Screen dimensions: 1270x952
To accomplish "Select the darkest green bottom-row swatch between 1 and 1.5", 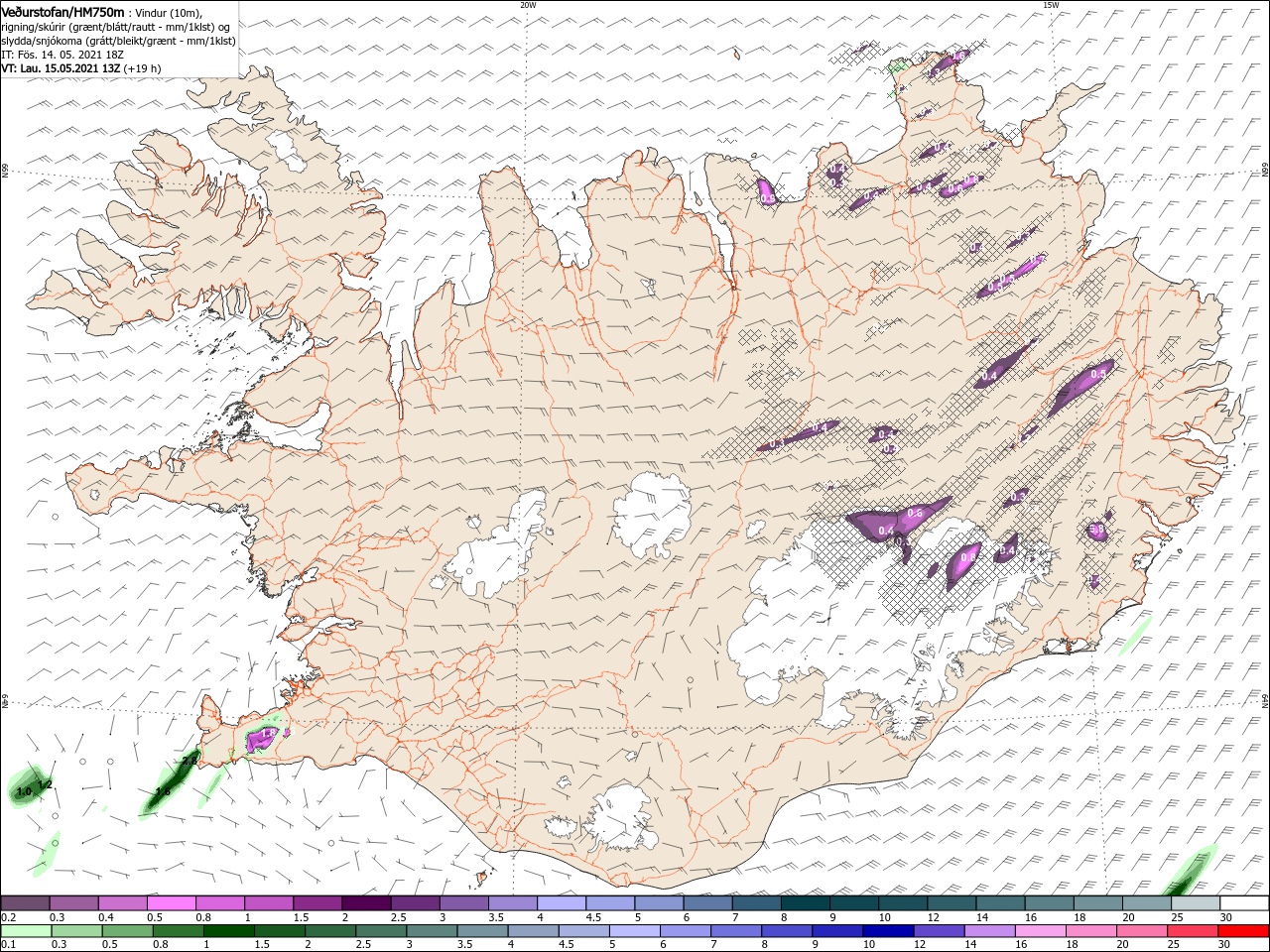I will [x=228, y=931].
